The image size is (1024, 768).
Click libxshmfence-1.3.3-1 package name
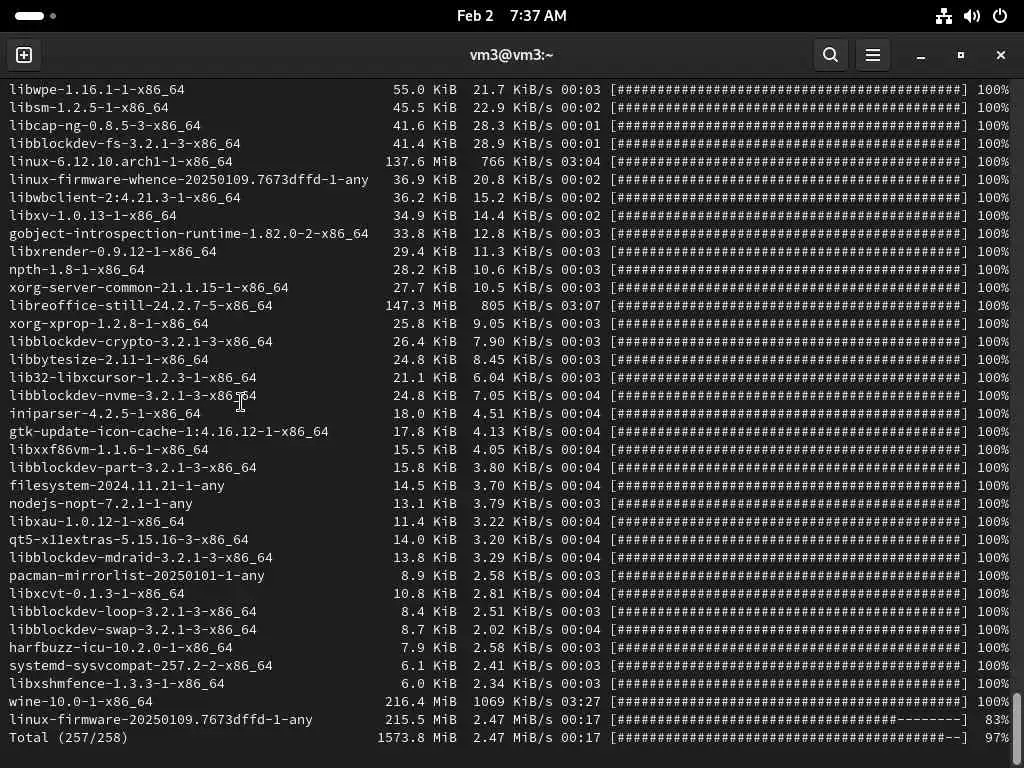point(117,683)
